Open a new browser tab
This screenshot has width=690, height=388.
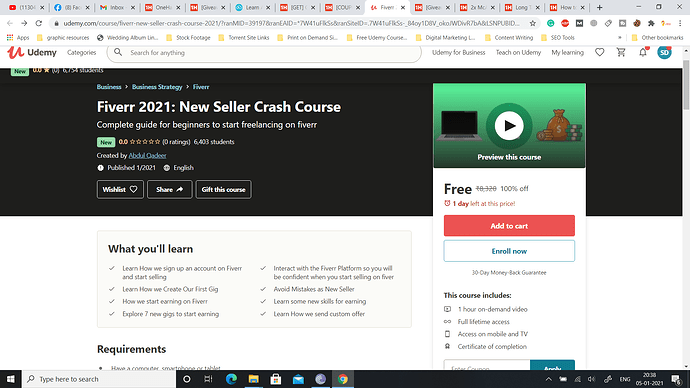click(599, 7)
